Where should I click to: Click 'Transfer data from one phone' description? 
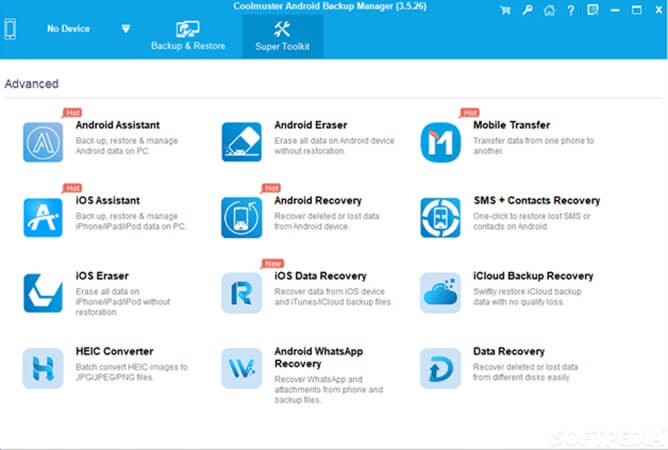533,146
